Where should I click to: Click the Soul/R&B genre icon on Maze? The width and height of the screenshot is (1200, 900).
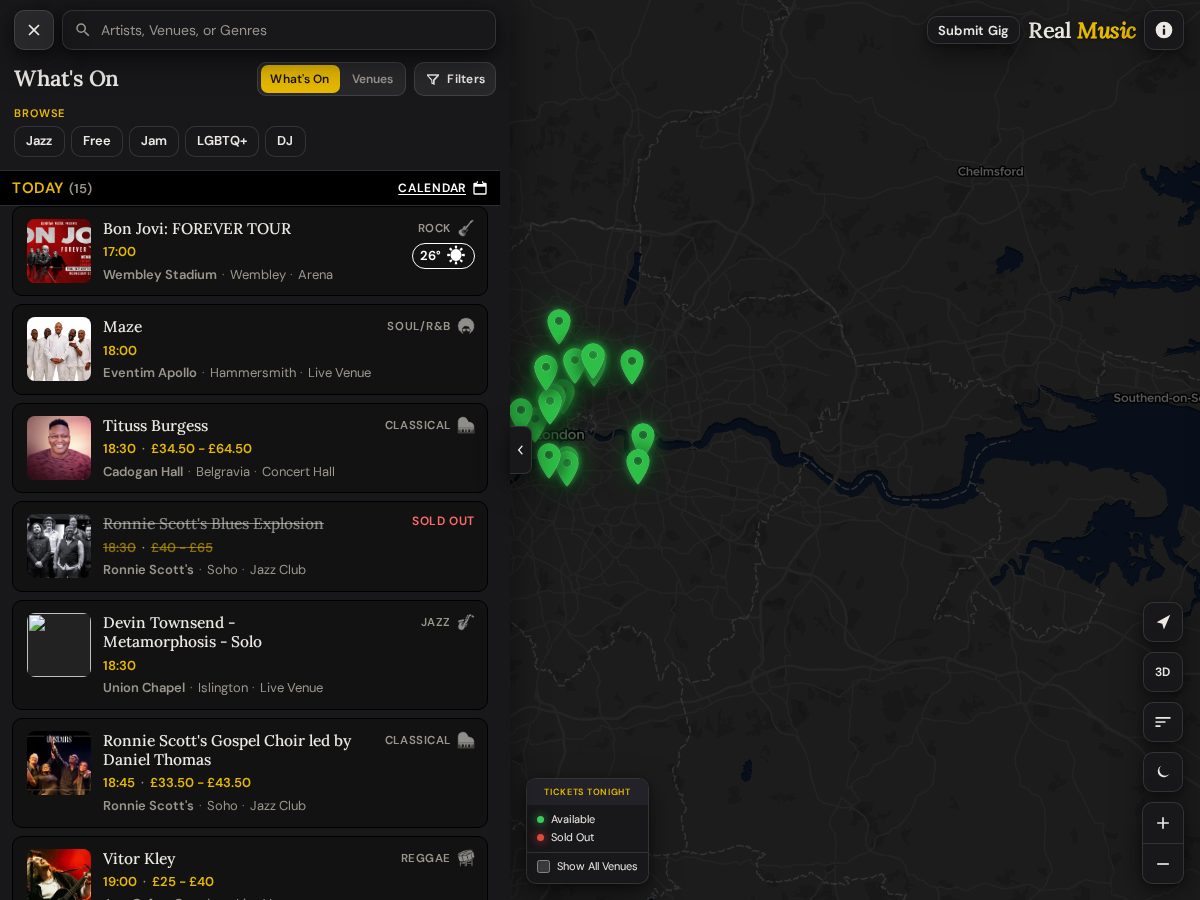click(466, 326)
